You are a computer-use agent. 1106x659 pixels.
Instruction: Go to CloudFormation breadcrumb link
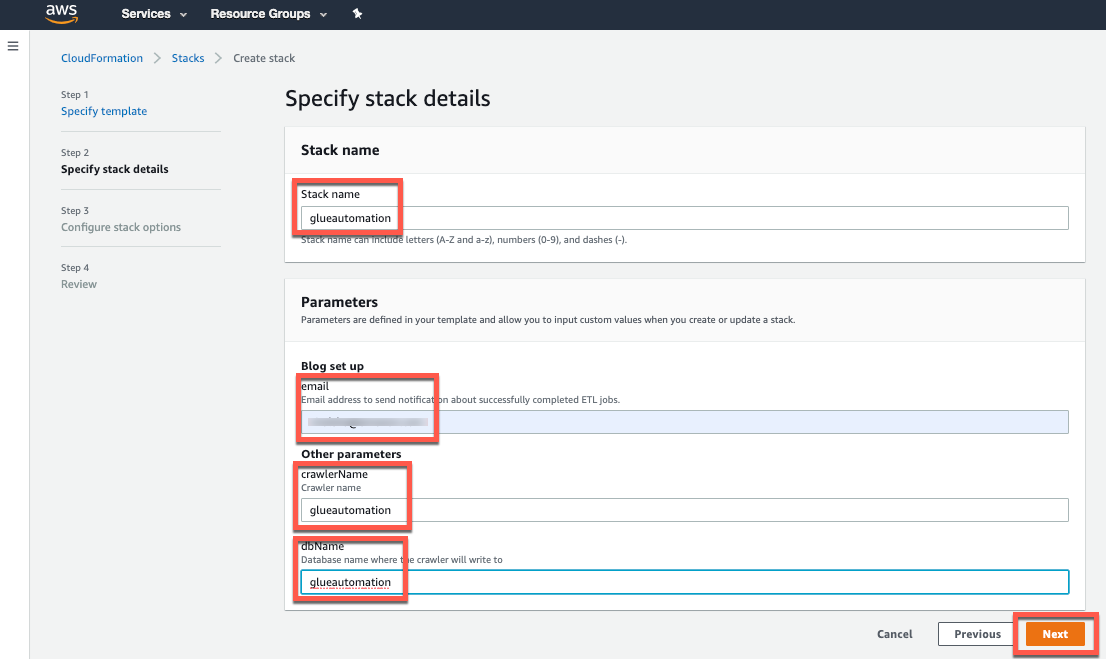coord(102,58)
